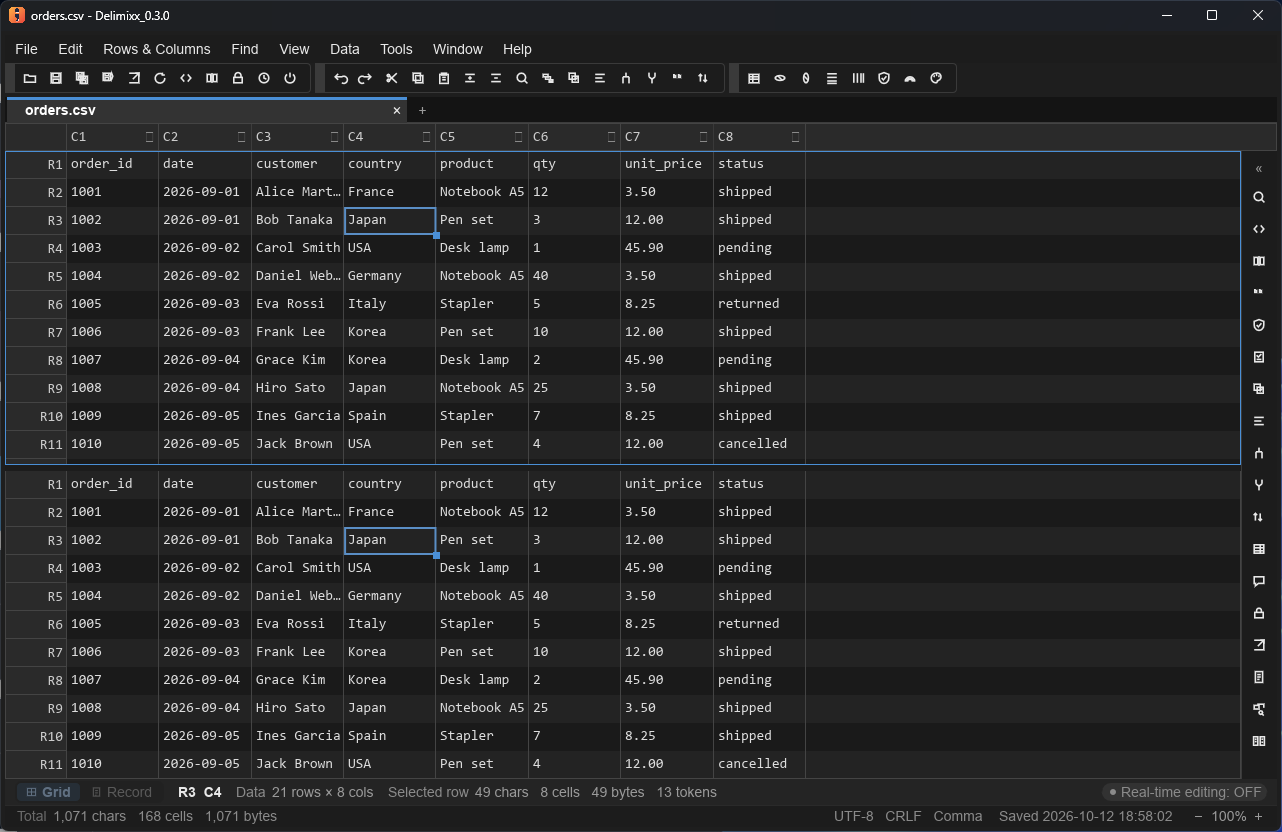The width and height of the screenshot is (1282, 832).
Task: Click the vertical column bars toolbar icon
Action: (x=858, y=78)
